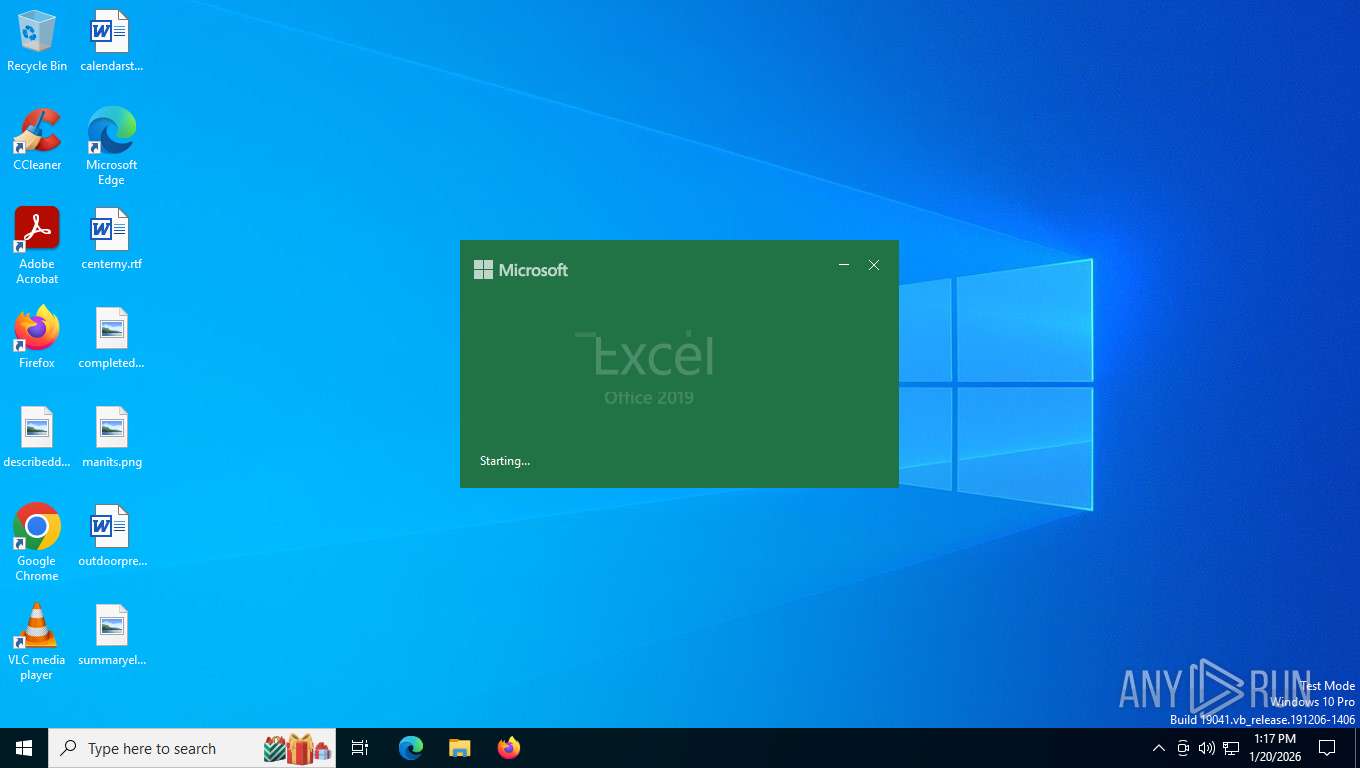Click the taskbar clock showing 1:17 PM
1360x768 pixels.
1274,748
